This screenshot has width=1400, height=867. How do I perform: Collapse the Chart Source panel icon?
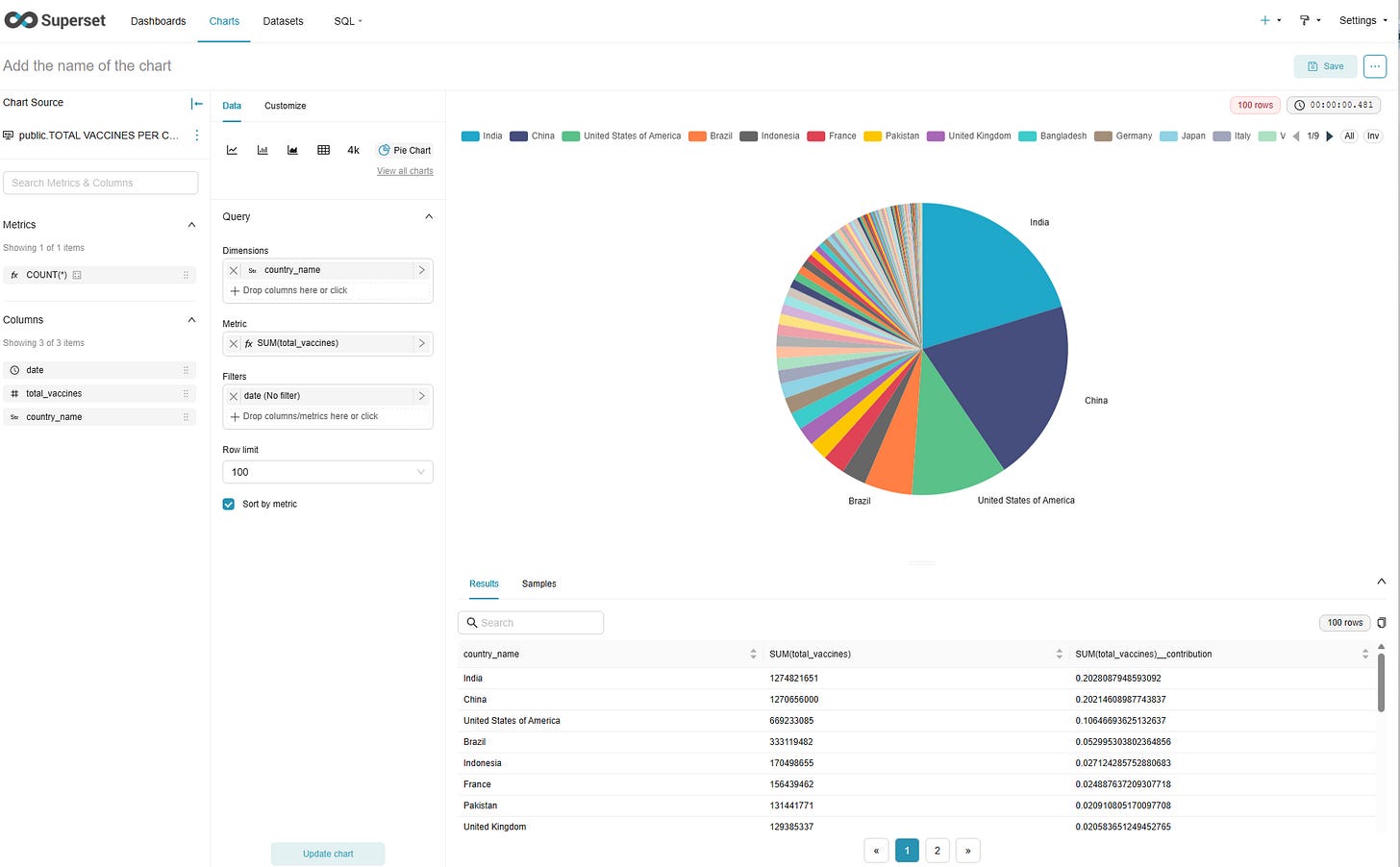click(x=196, y=103)
